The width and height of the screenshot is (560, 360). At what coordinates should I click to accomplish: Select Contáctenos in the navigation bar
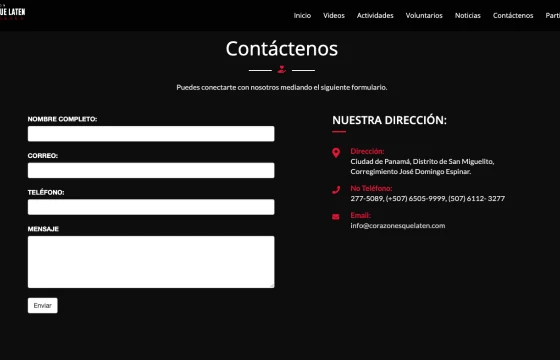513,15
